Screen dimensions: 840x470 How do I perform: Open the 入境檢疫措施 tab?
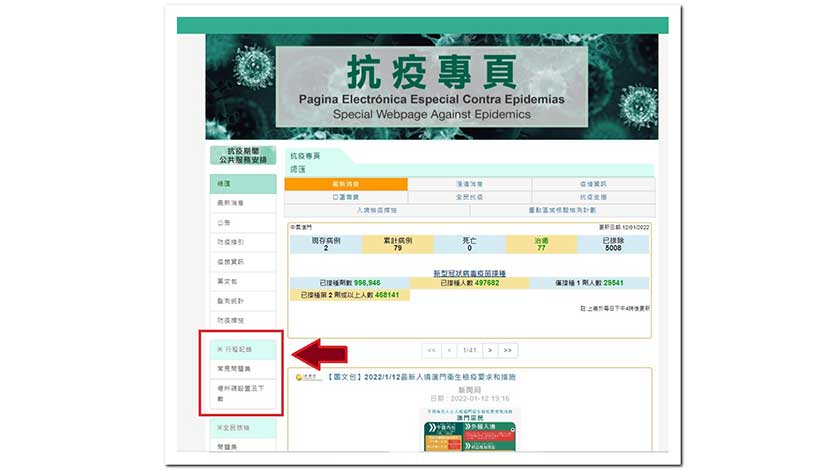pos(377,210)
